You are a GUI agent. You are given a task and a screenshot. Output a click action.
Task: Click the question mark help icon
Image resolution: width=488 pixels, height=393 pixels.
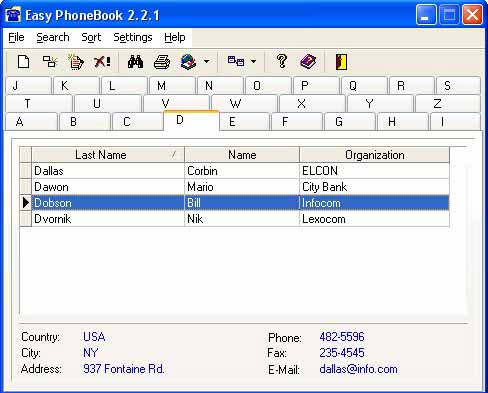pos(282,61)
